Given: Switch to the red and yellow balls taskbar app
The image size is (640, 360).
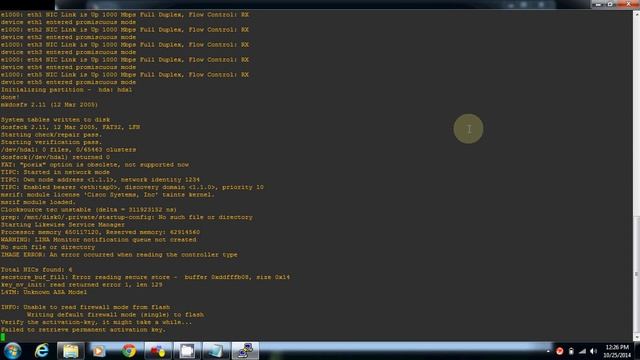Looking at the screenshot, I should click(x=158, y=351).
